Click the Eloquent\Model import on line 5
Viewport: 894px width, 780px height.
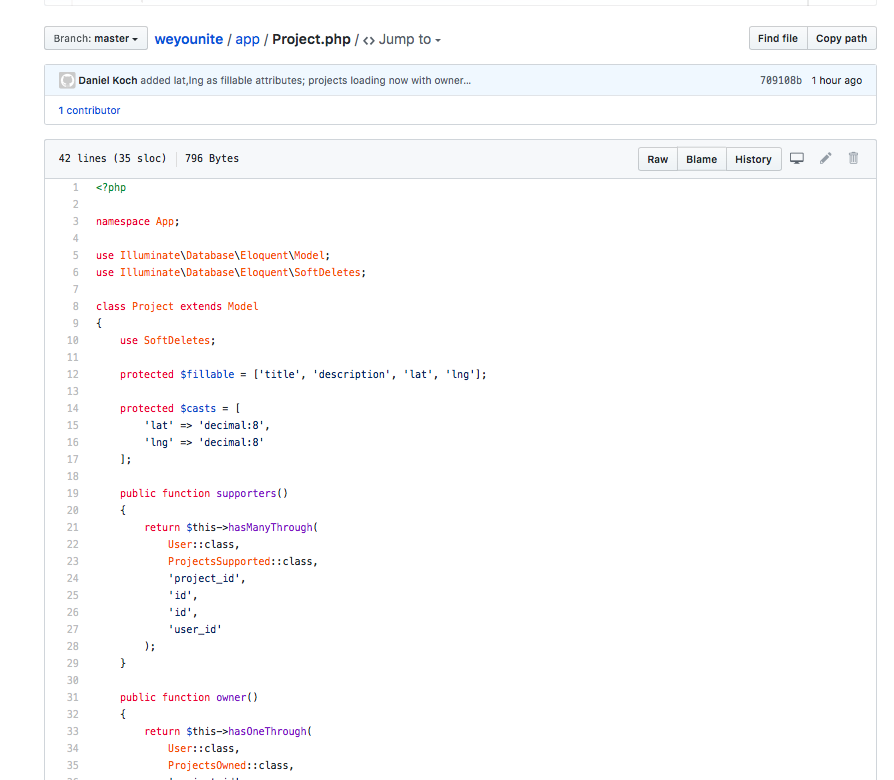[213, 255]
